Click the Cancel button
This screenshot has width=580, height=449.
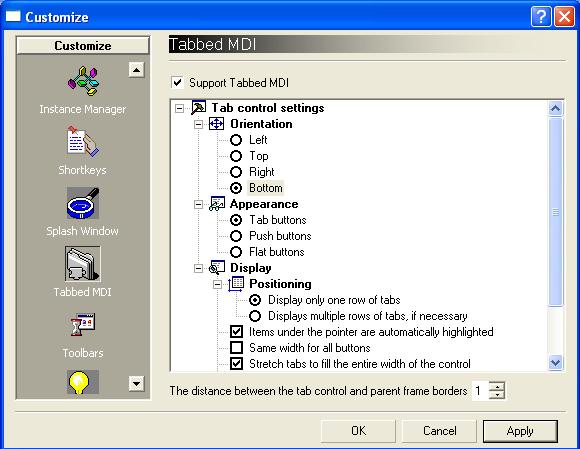(439, 431)
